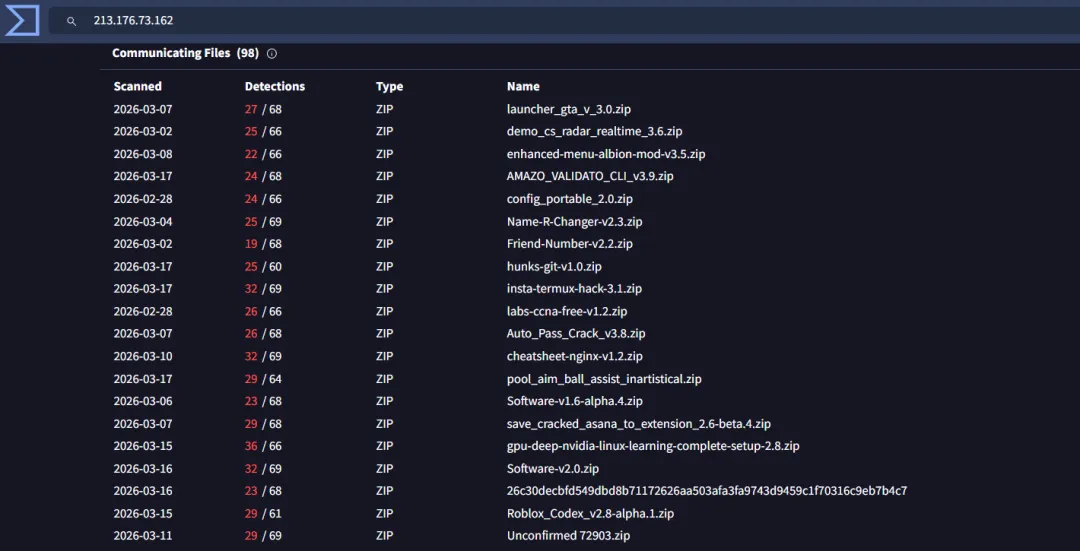Click scan date 2026-03-04
Image resolution: width=1080 pixels, height=551 pixels.
(143, 222)
